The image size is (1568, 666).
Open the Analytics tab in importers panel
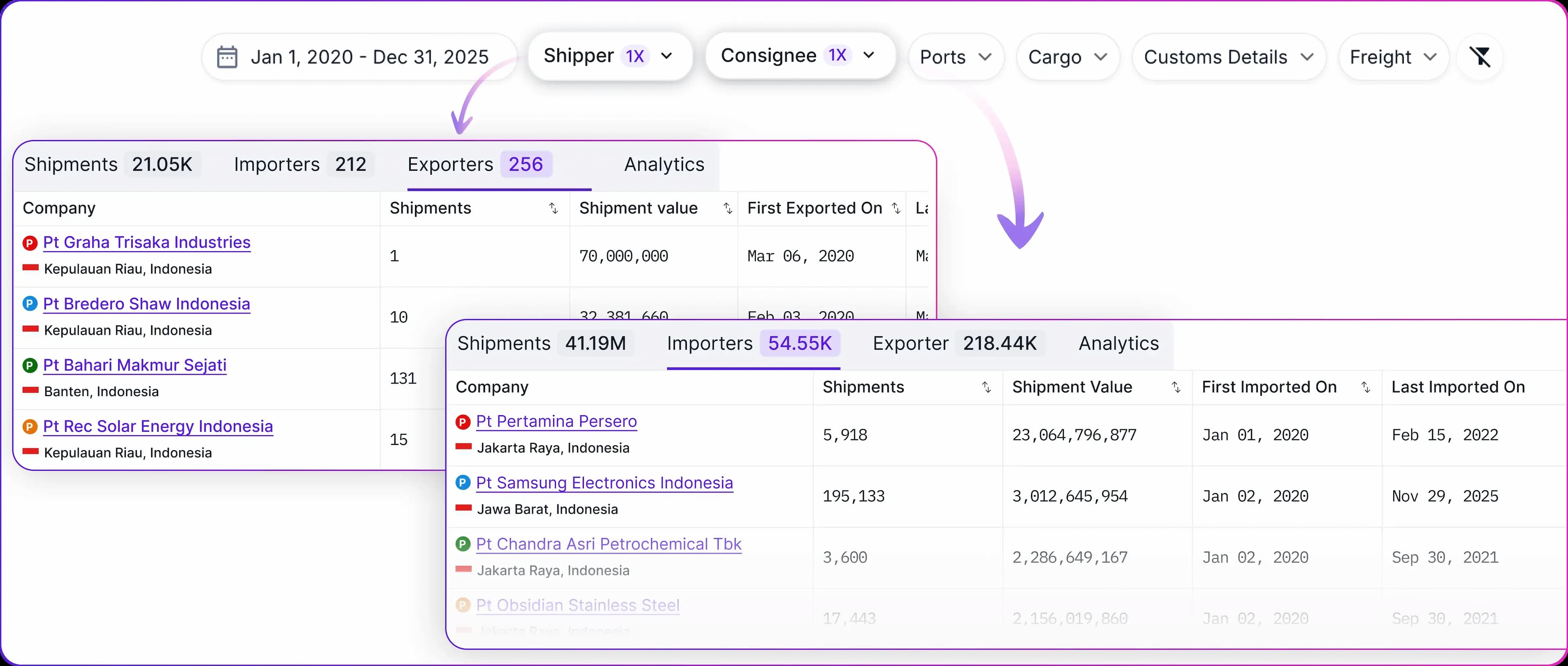coord(1119,344)
